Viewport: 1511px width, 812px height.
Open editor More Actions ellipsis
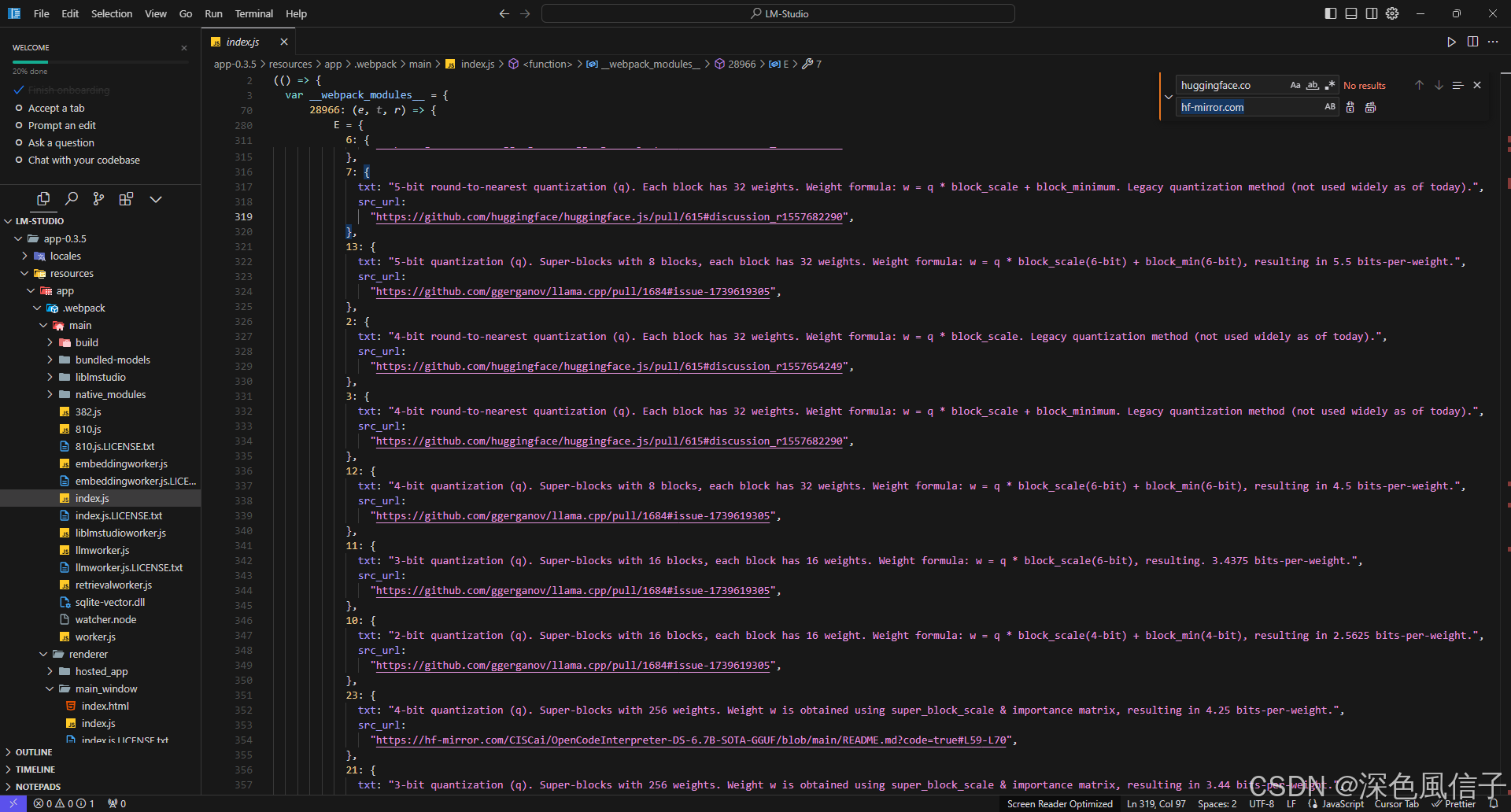pyautogui.click(x=1493, y=42)
